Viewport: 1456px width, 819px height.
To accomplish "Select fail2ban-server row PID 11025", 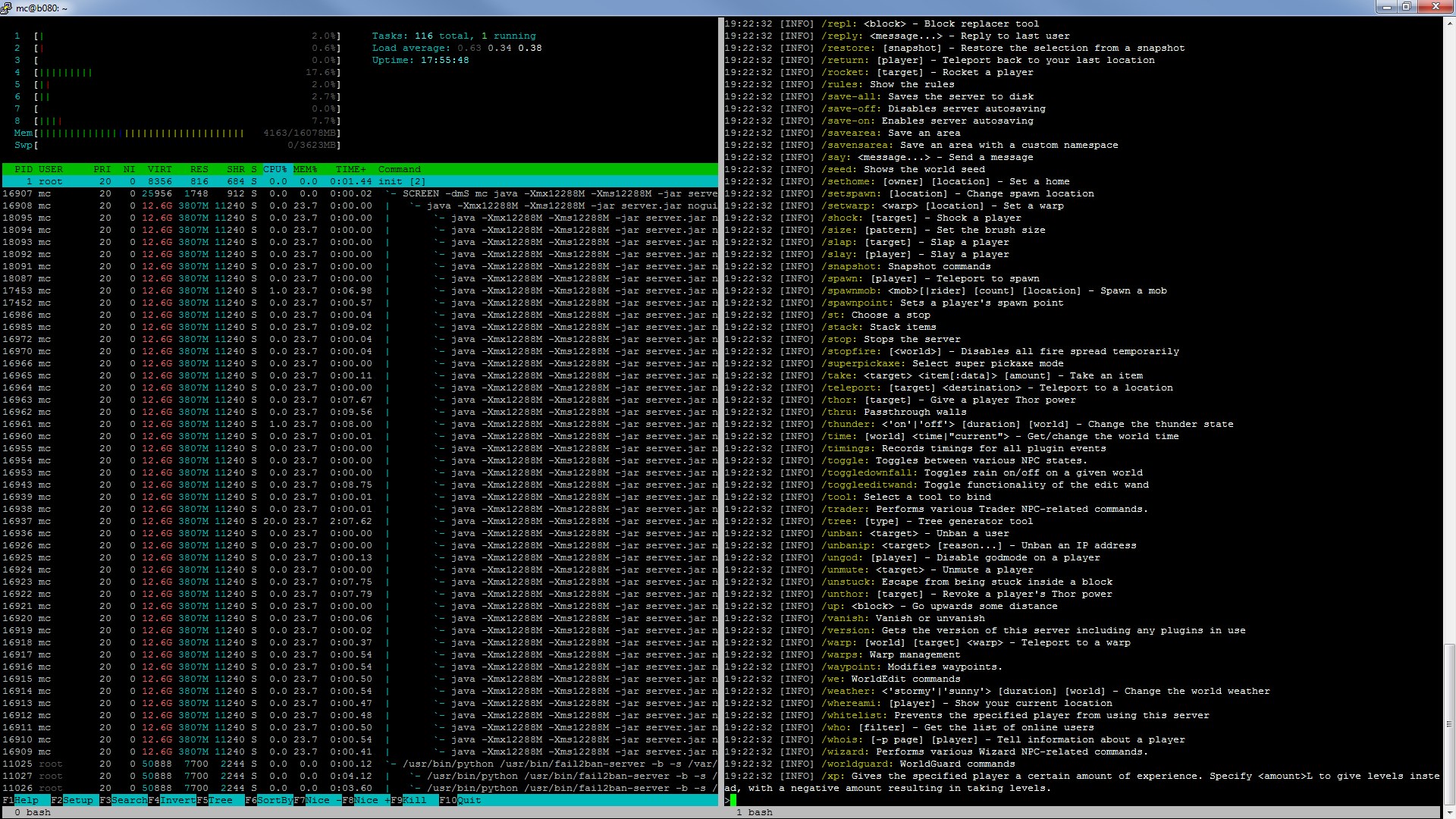I will coord(360,764).
